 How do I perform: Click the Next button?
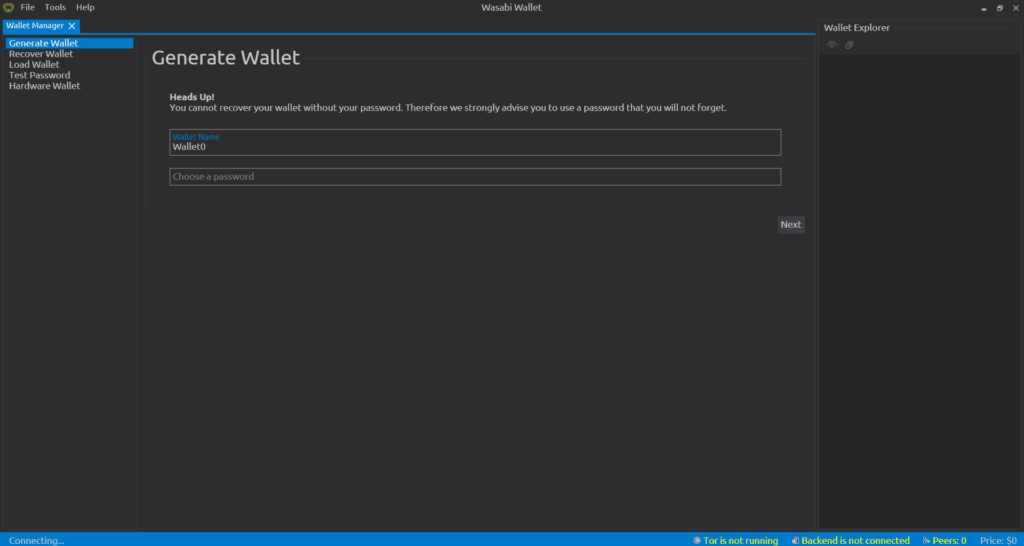pyautogui.click(x=791, y=225)
